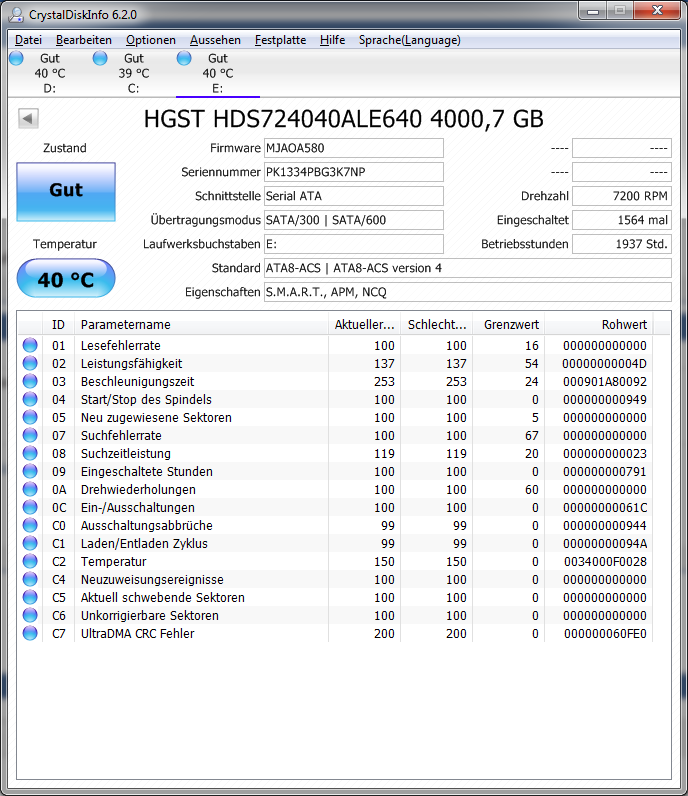Click the blue Gut health status button
The width and height of the screenshot is (688, 796).
[66, 192]
